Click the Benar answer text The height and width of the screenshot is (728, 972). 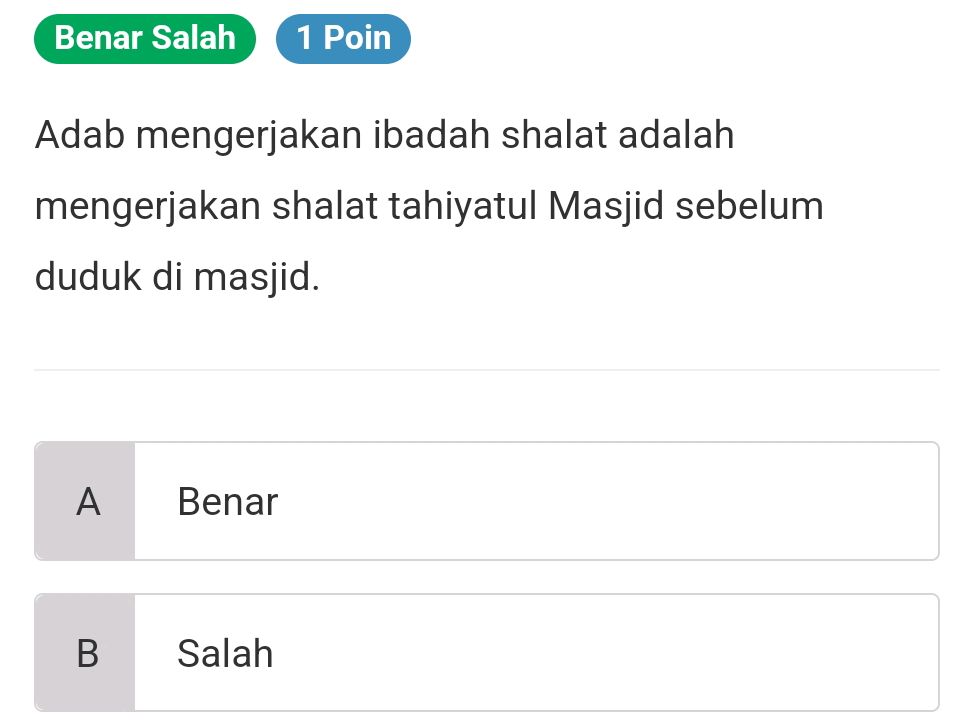(x=227, y=500)
